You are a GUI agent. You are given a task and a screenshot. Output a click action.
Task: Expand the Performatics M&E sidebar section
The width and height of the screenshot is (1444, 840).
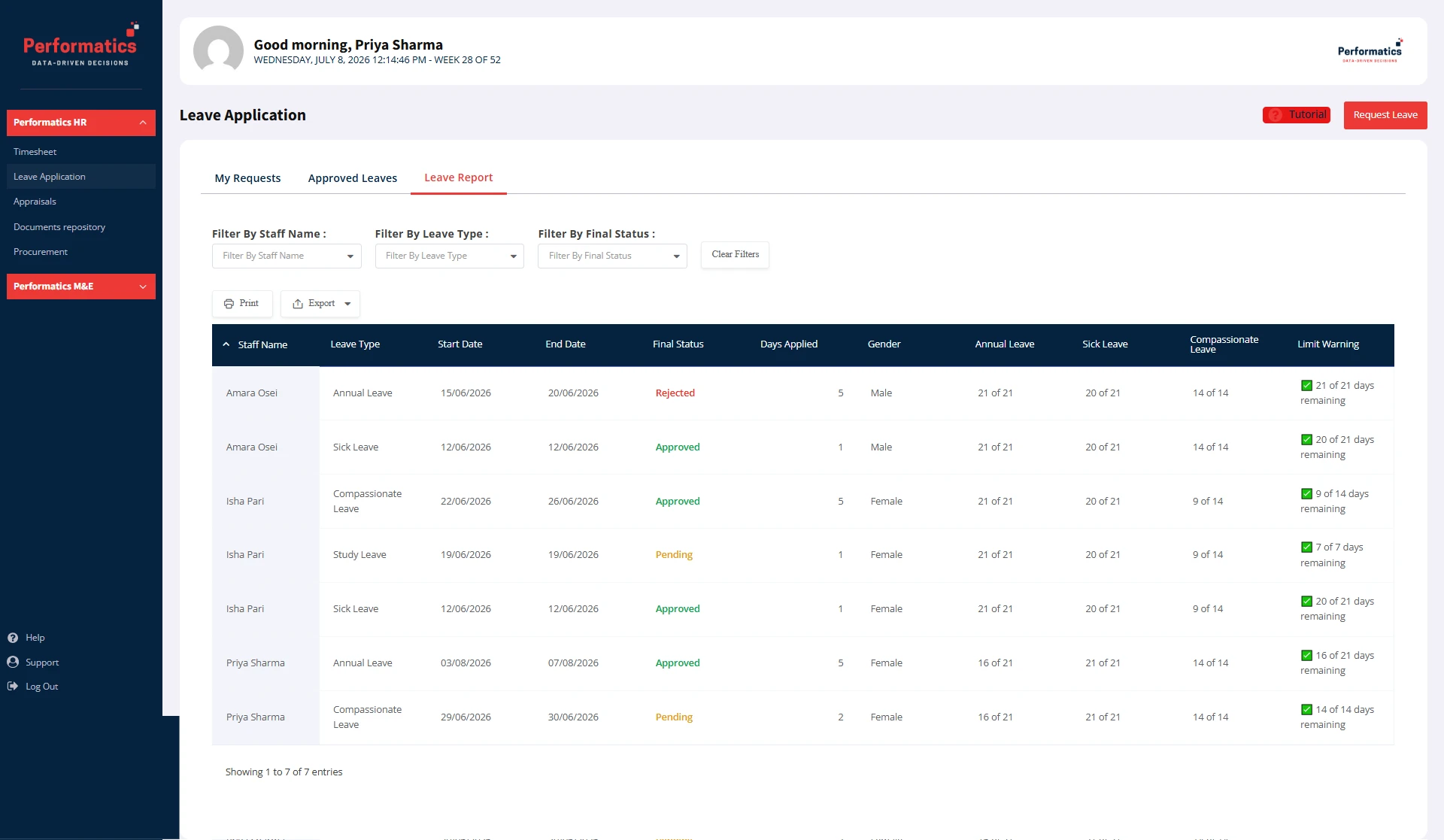(x=81, y=287)
